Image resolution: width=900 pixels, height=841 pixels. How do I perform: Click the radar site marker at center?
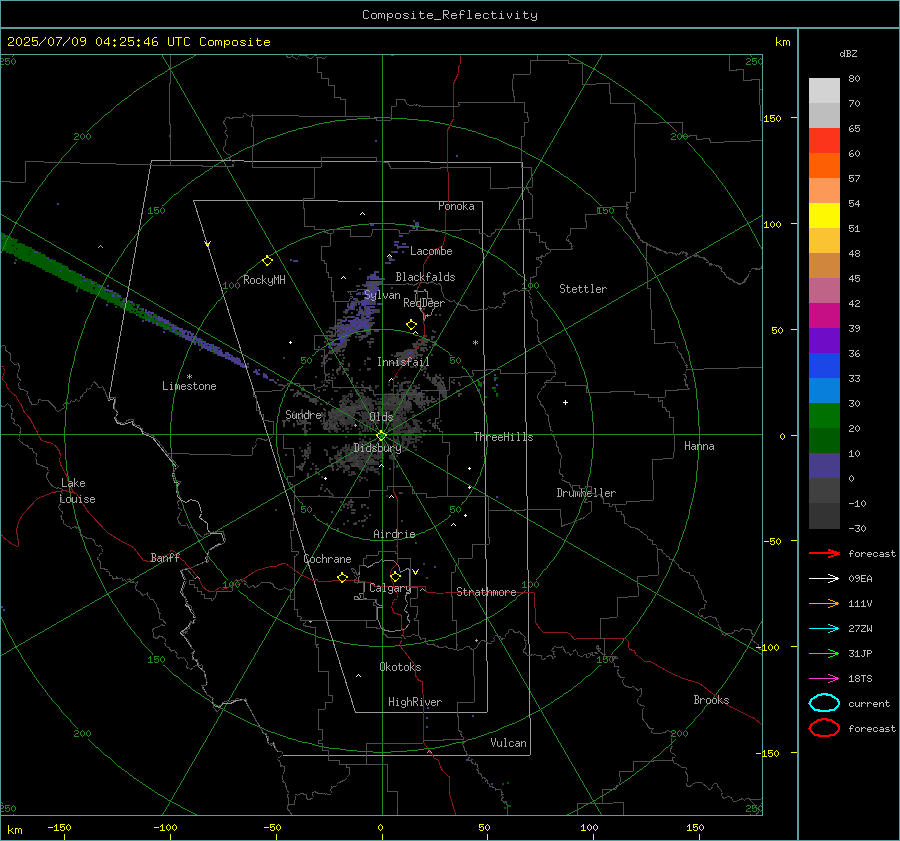coord(381,436)
